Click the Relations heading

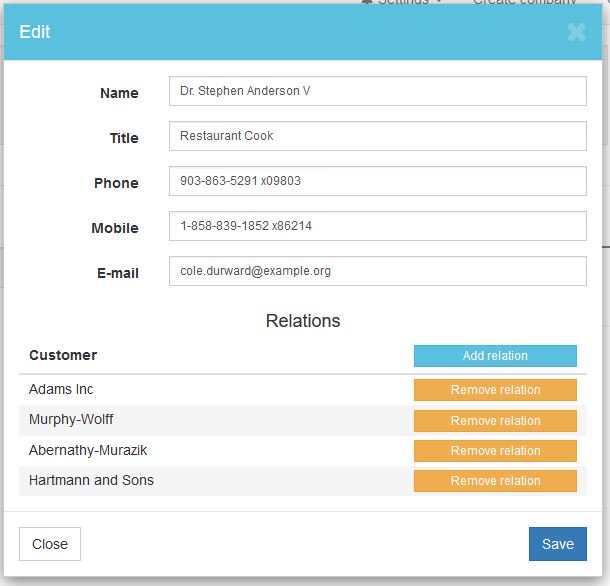[303, 321]
